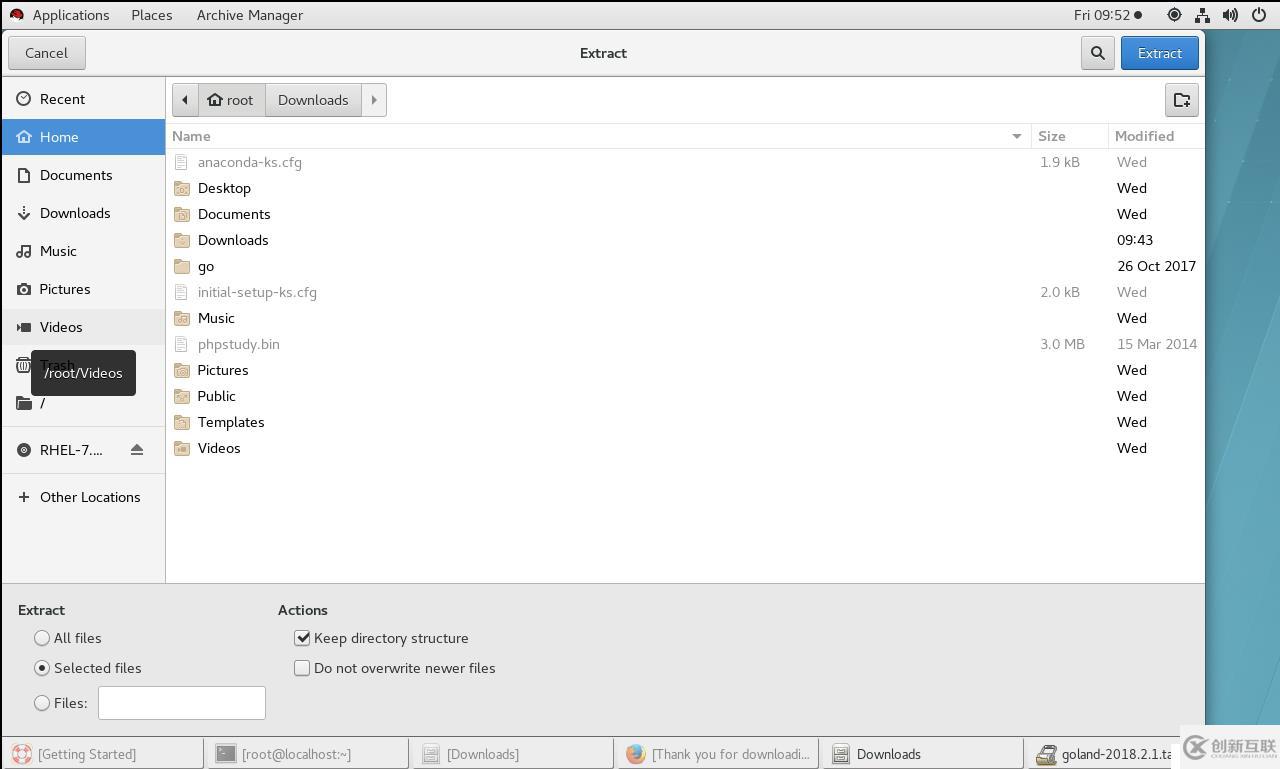Click the Cancel button
This screenshot has height=769, width=1280.
[x=47, y=53]
